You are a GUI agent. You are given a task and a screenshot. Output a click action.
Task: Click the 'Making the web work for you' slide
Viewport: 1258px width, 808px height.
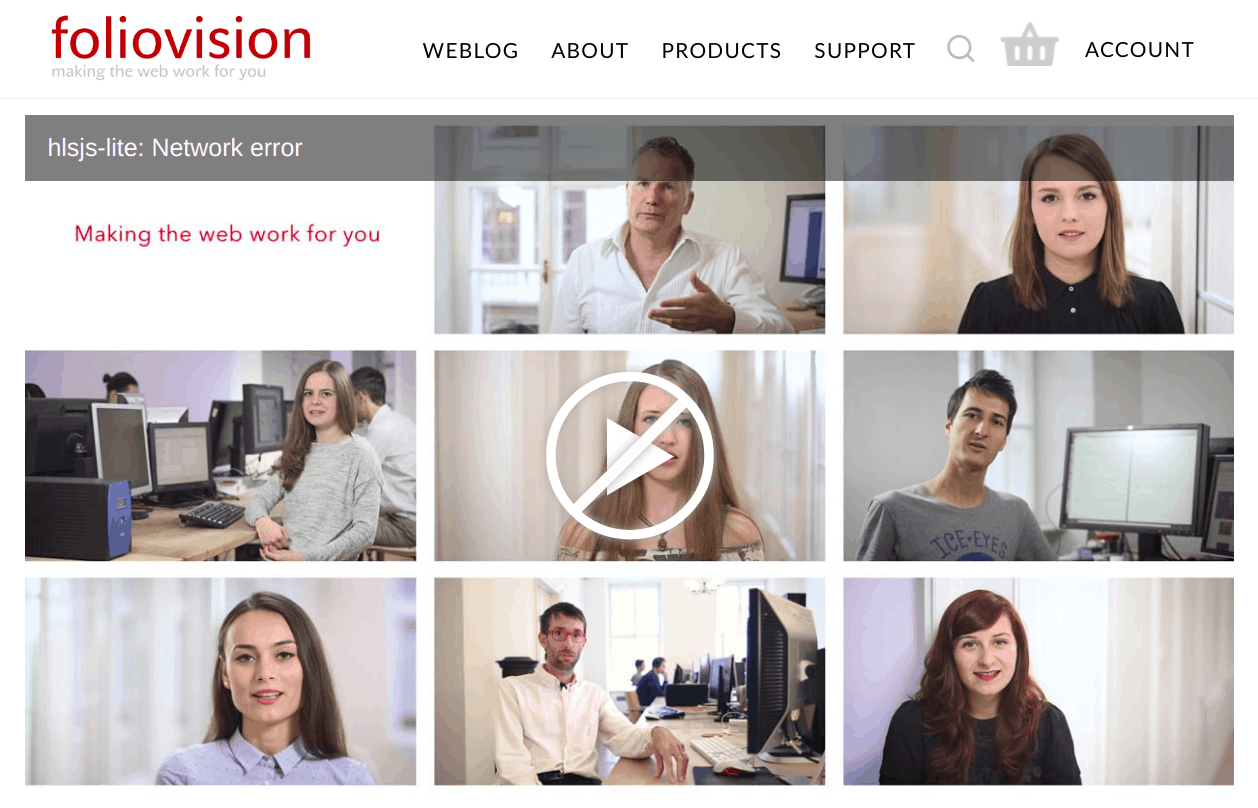click(227, 234)
